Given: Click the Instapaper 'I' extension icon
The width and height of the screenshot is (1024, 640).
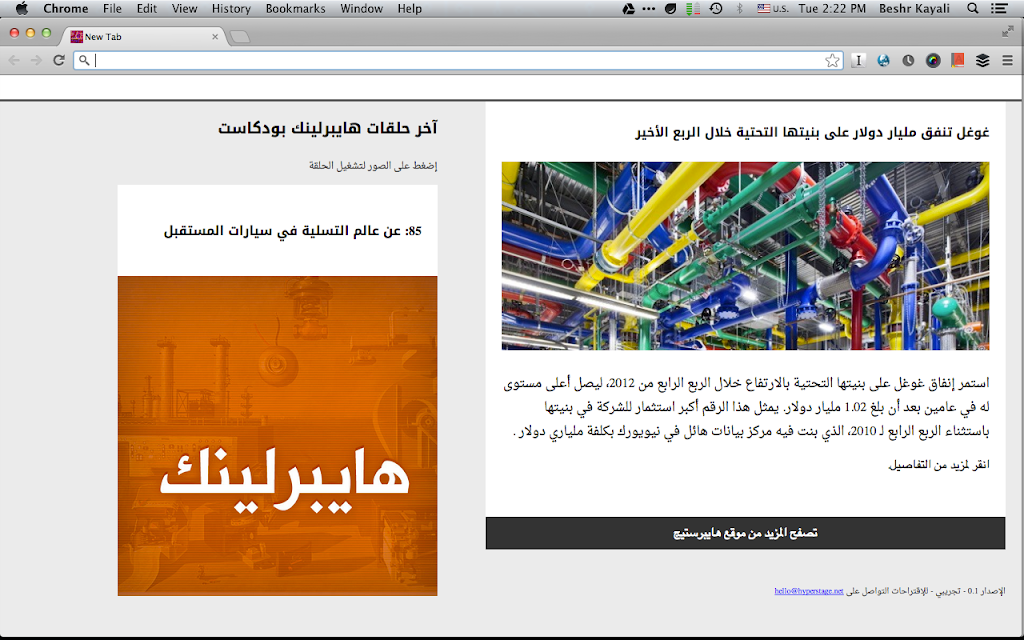Looking at the screenshot, I should pos(858,60).
